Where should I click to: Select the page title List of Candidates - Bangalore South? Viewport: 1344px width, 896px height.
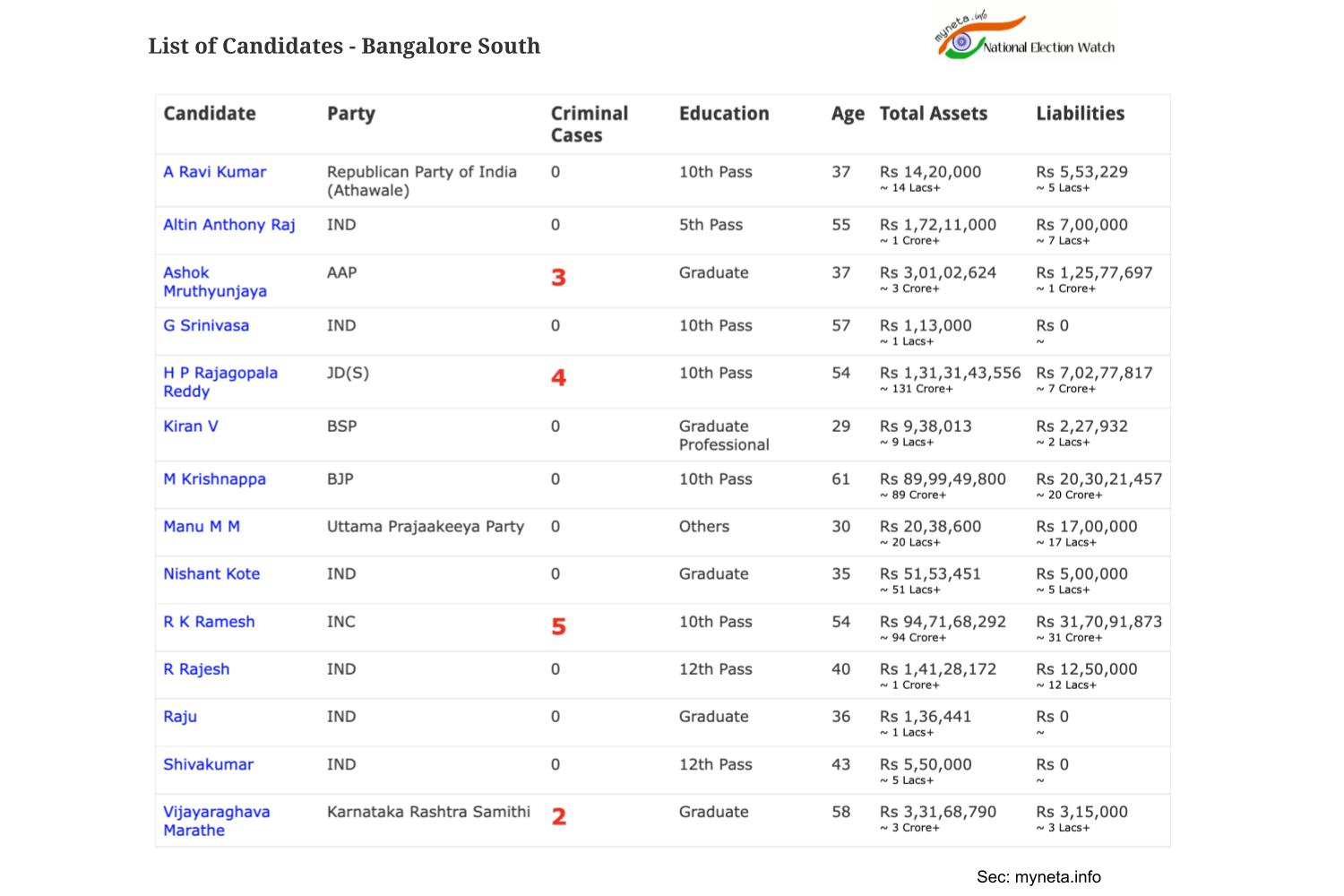(x=344, y=46)
